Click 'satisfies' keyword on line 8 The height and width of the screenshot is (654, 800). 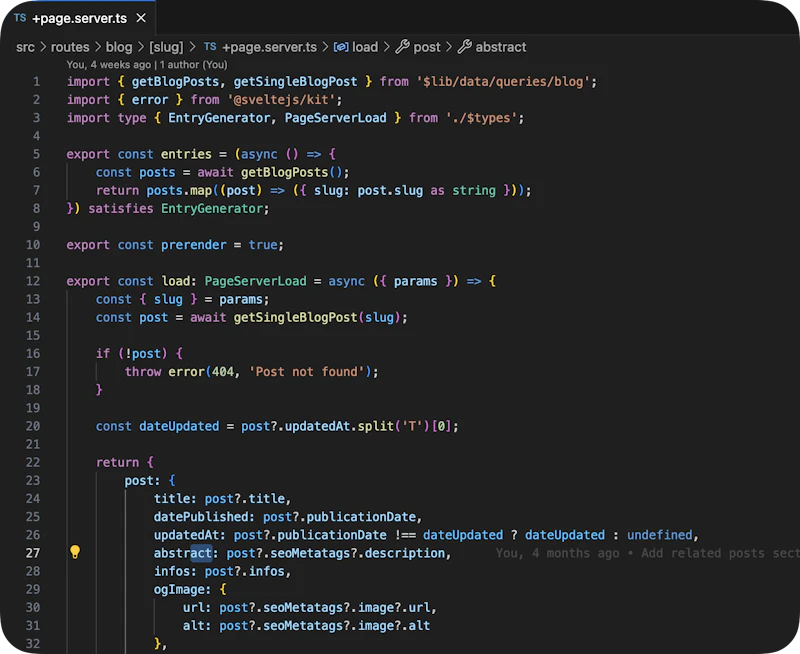click(x=121, y=209)
